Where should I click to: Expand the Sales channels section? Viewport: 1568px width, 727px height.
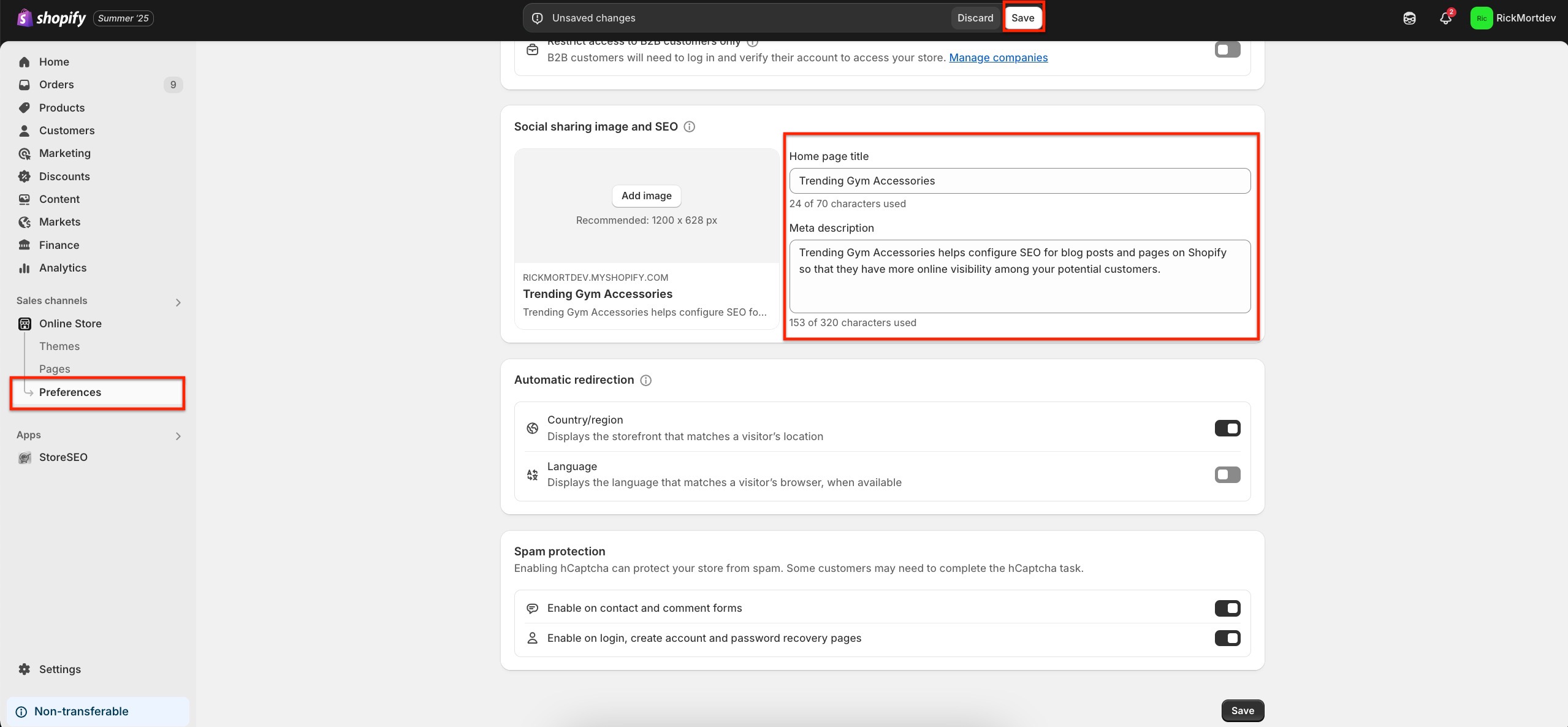178,302
